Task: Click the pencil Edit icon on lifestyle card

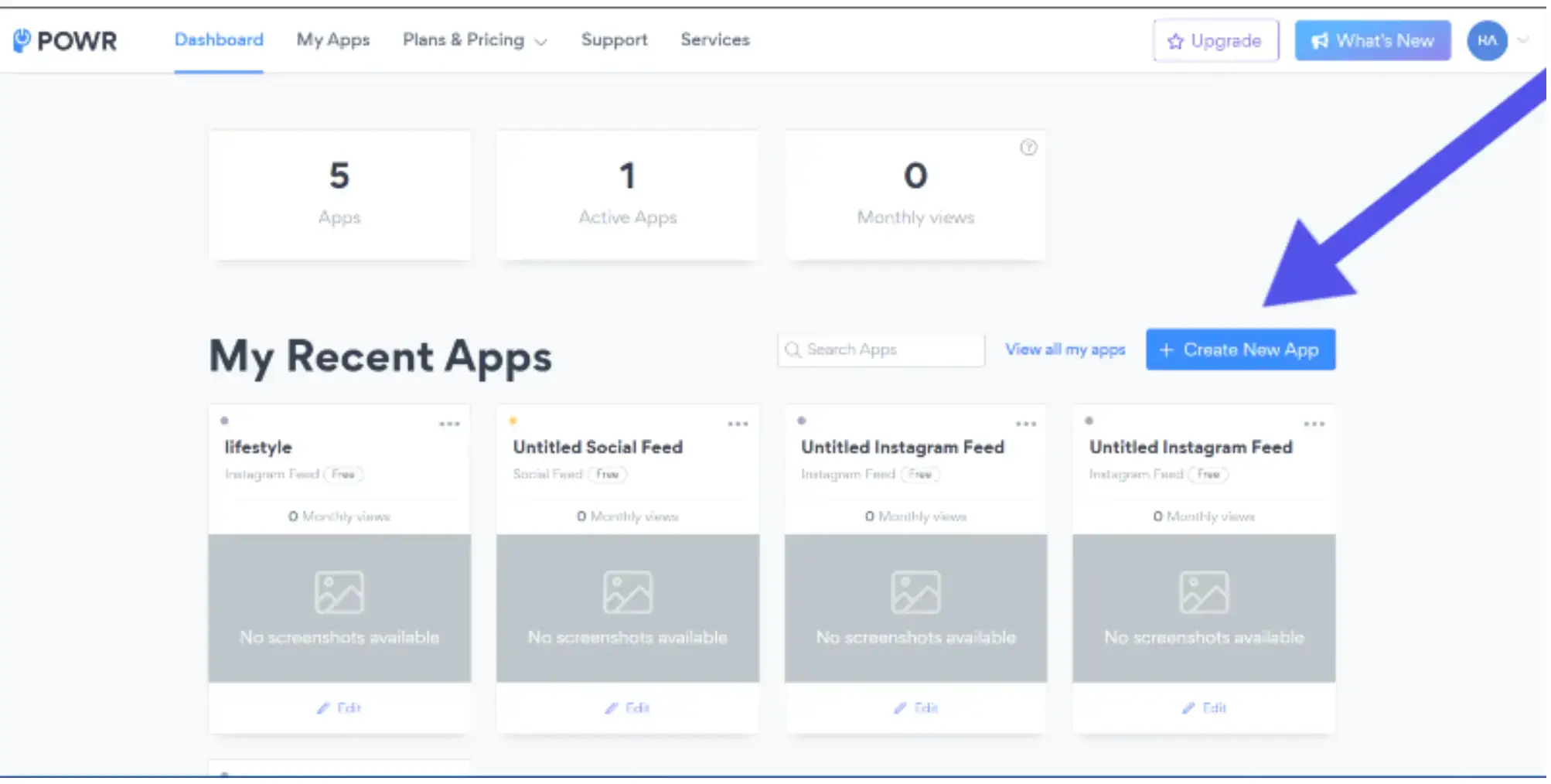Action: pos(326,707)
